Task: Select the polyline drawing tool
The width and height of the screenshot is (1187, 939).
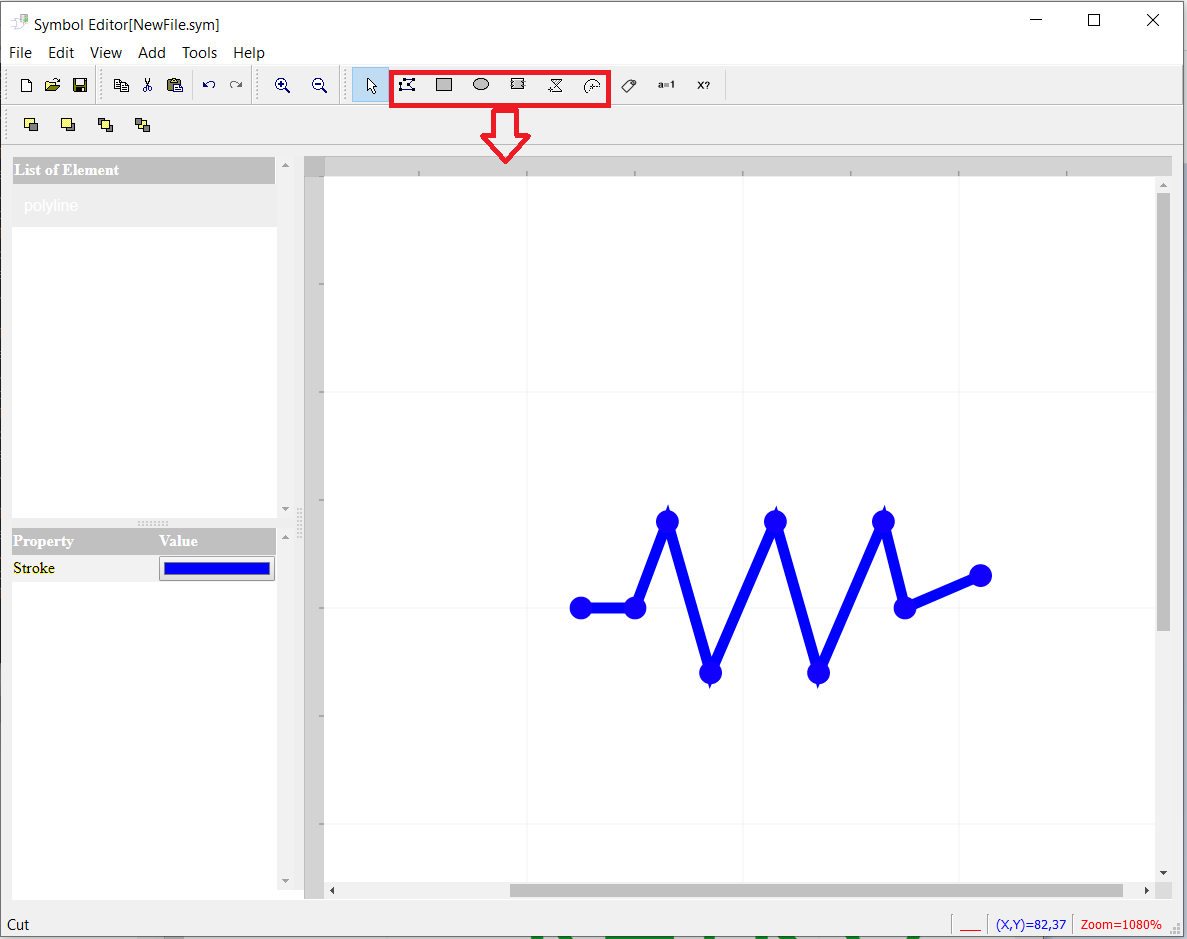Action: (x=407, y=85)
